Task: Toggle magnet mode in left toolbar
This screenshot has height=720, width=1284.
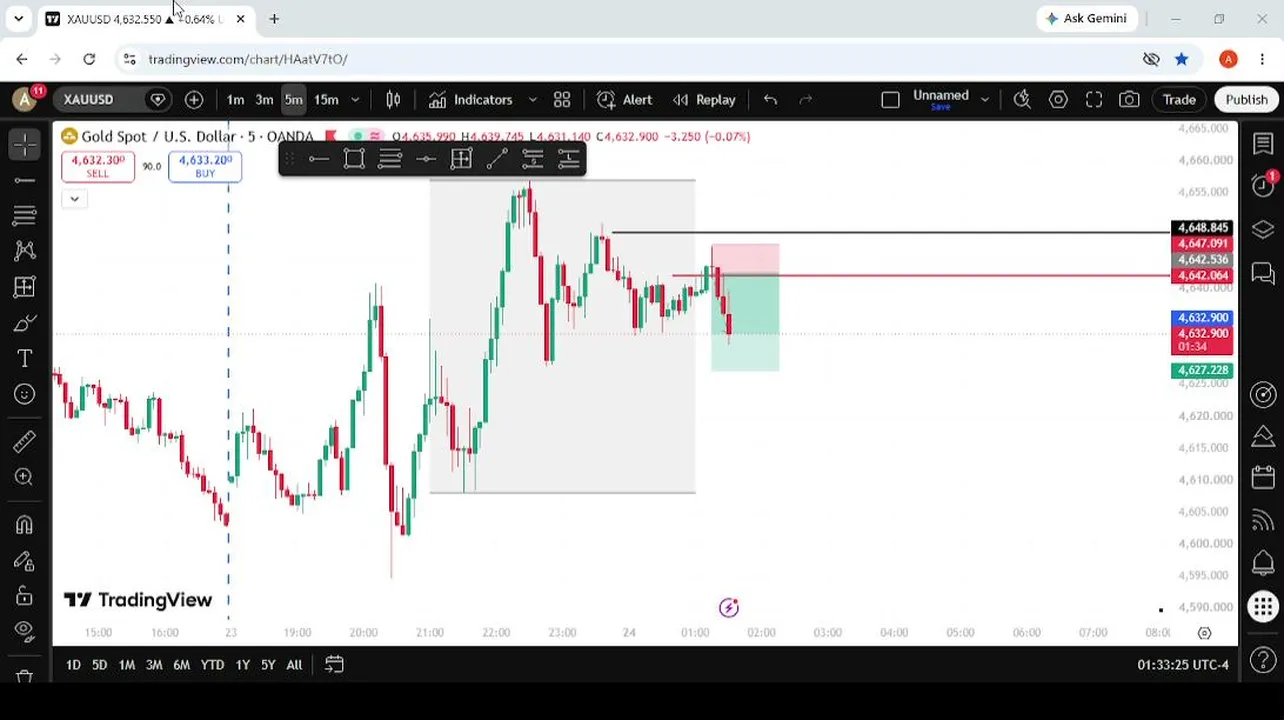Action: tap(25, 524)
